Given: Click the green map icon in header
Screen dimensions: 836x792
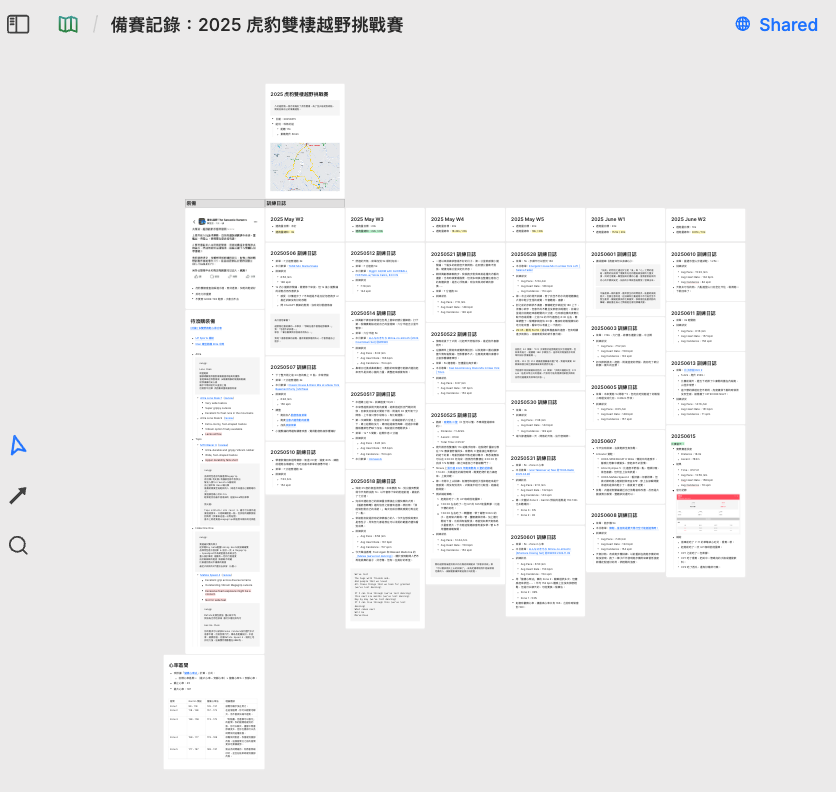Looking at the screenshot, I should point(68,24).
